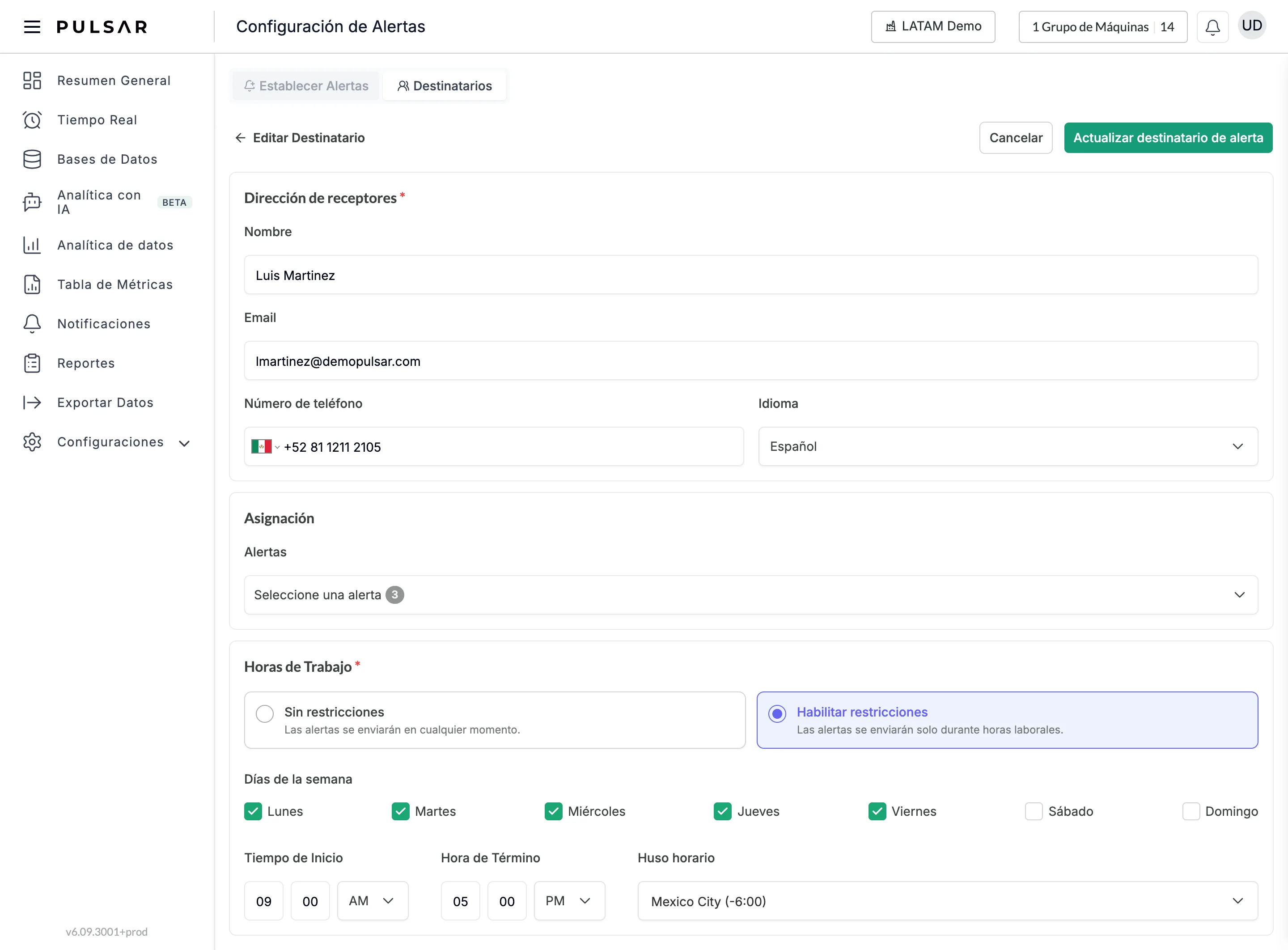
Task: Switch to Establecer Alertas tab
Action: (x=306, y=86)
